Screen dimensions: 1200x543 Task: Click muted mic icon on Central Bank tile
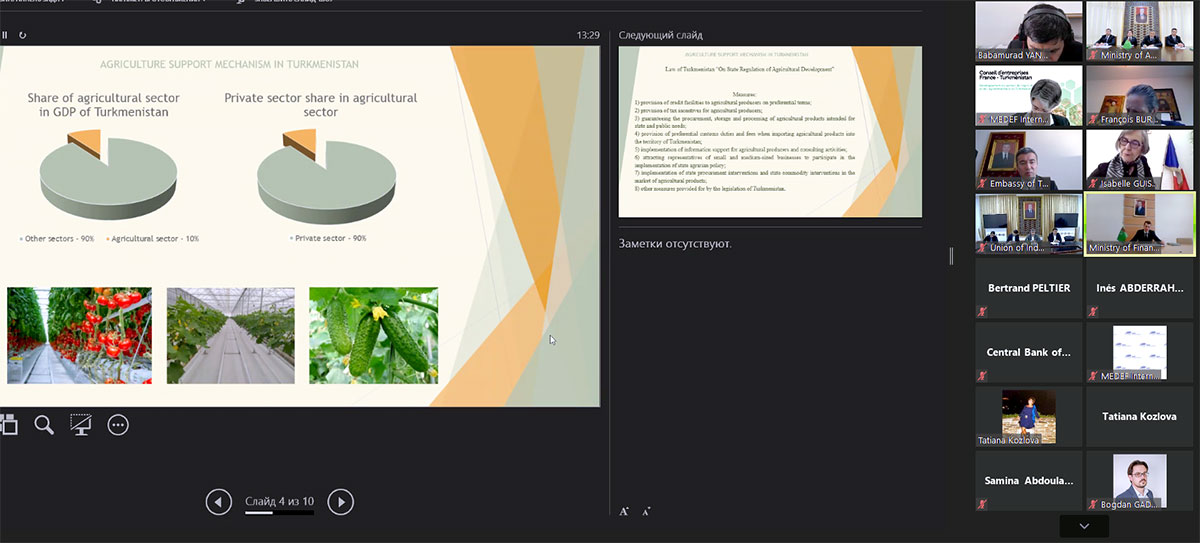click(x=982, y=376)
